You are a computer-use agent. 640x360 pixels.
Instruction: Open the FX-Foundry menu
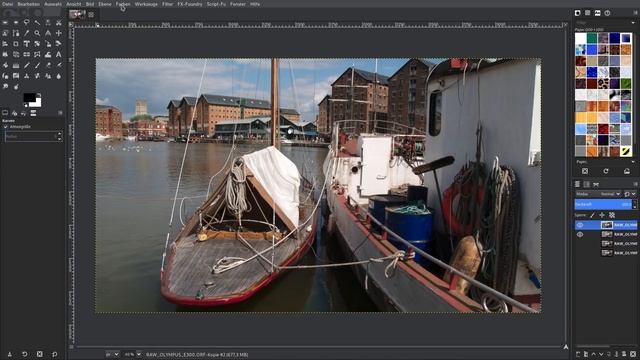pos(190,4)
